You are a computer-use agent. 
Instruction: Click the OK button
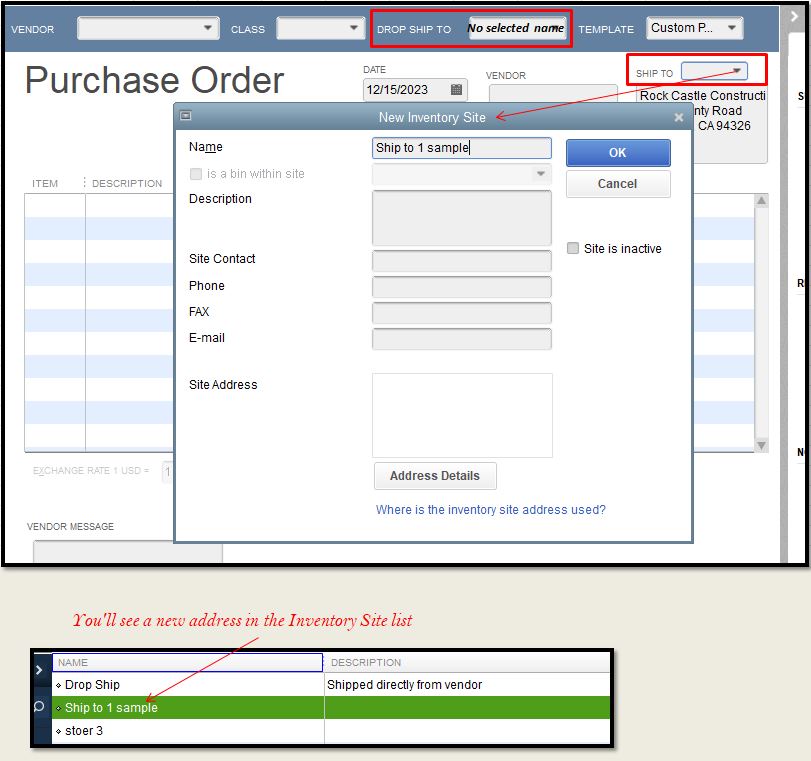(x=617, y=153)
